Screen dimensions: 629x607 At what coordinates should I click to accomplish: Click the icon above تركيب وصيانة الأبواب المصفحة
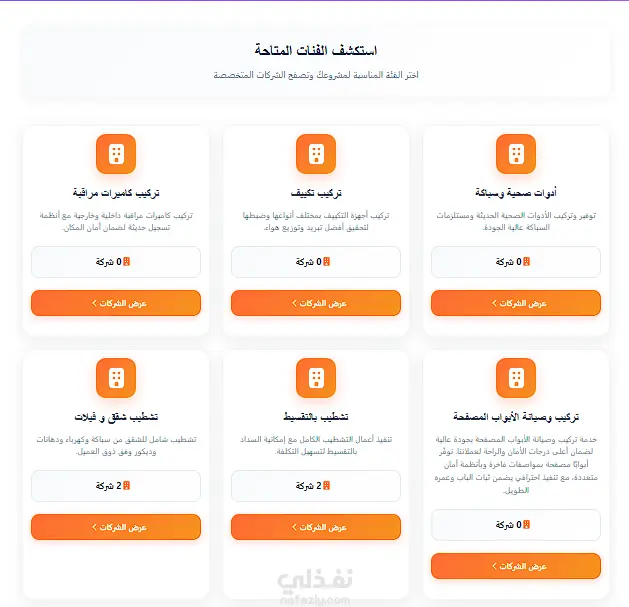pyautogui.click(x=516, y=378)
